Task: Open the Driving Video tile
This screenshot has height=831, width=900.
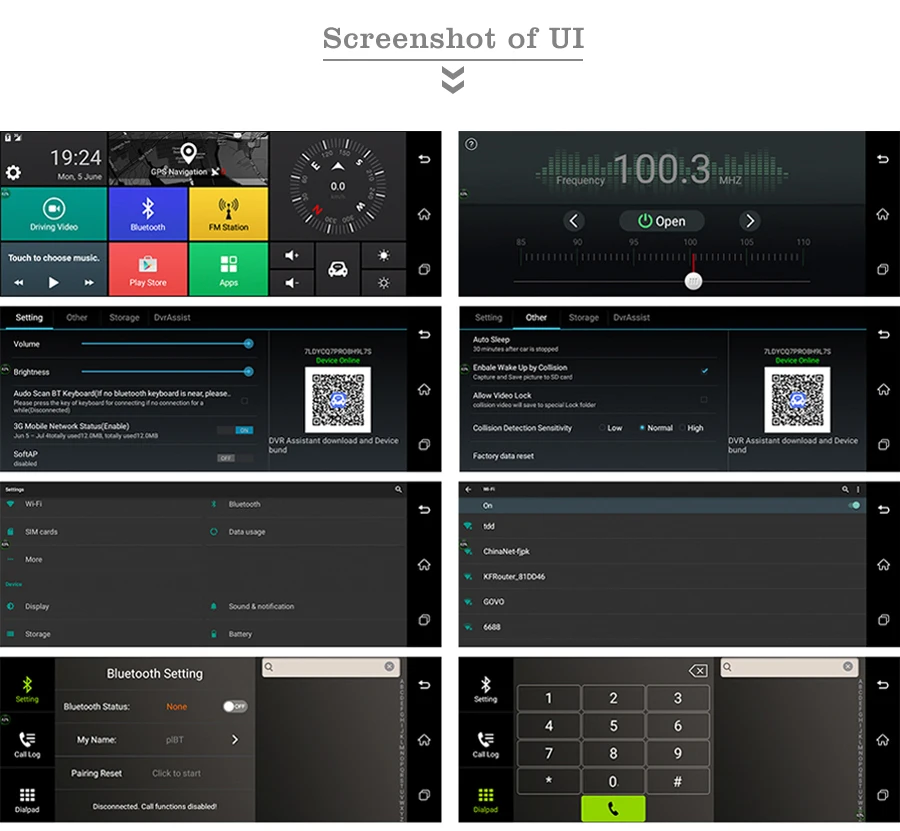Action: point(54,213)
